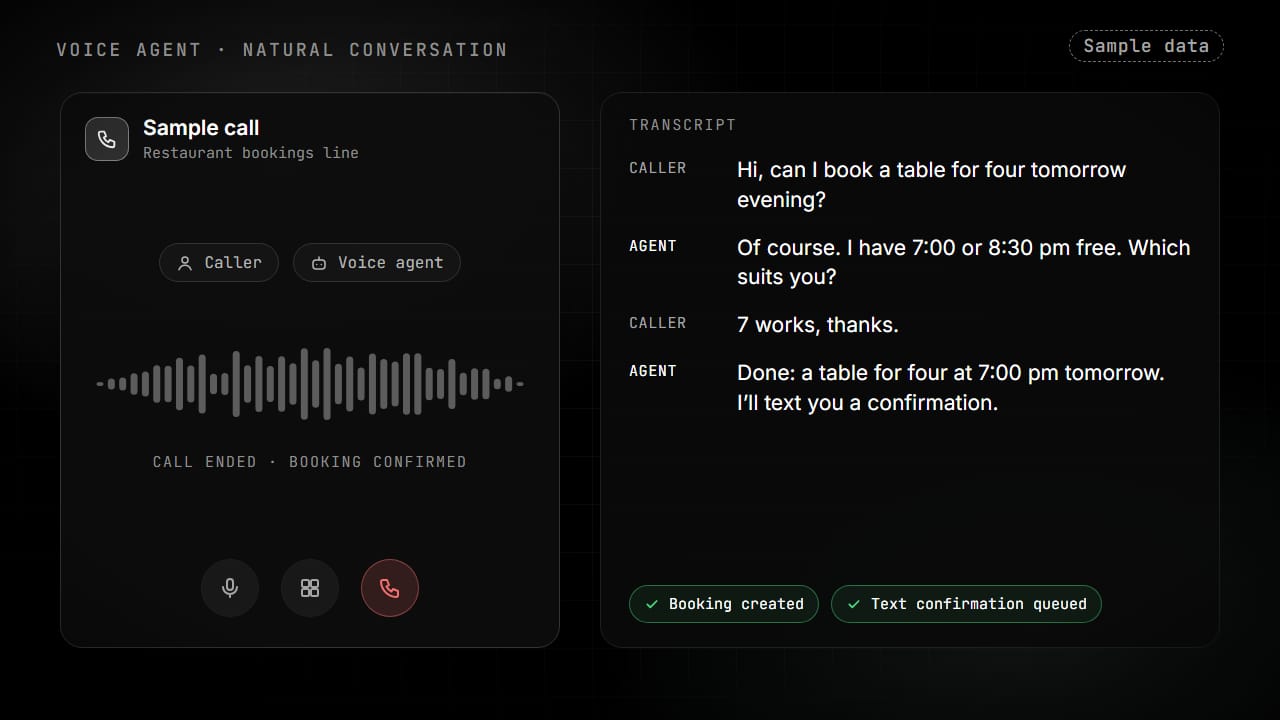The image size is (1280, 720).
Task: Open the keypad grid button
Action: [310, 588]
